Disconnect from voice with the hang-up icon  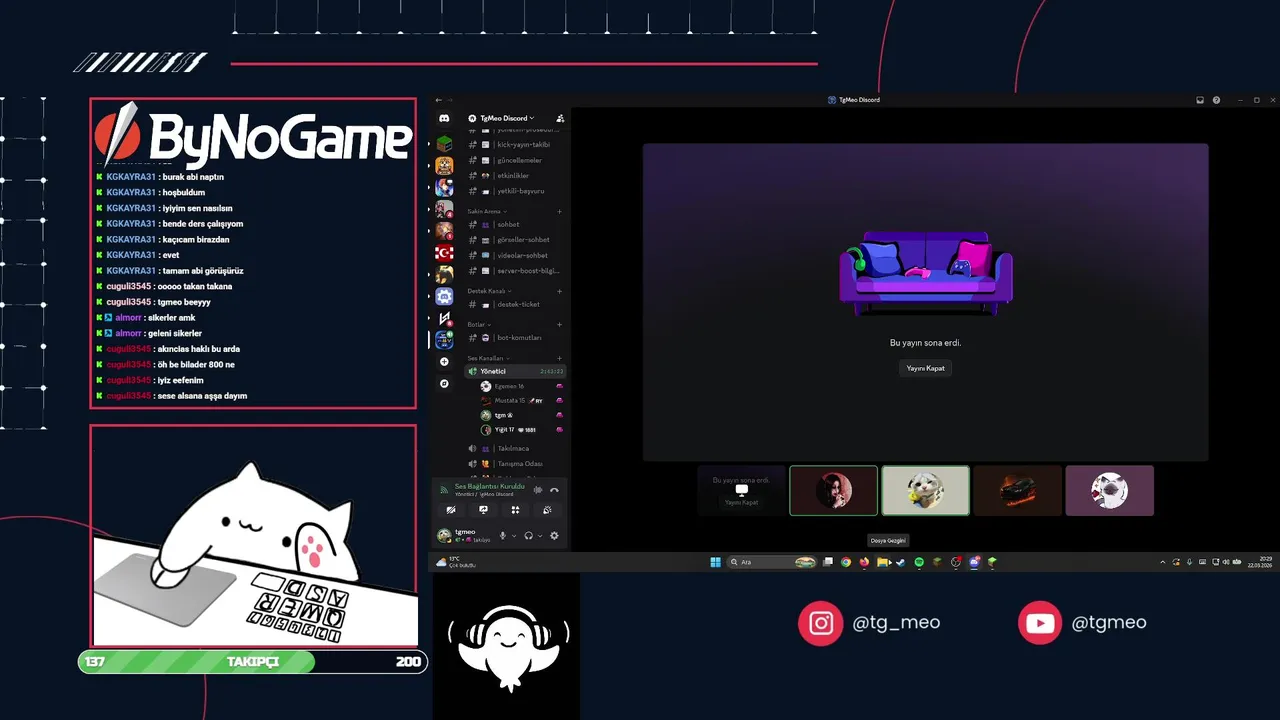point(554,489)
